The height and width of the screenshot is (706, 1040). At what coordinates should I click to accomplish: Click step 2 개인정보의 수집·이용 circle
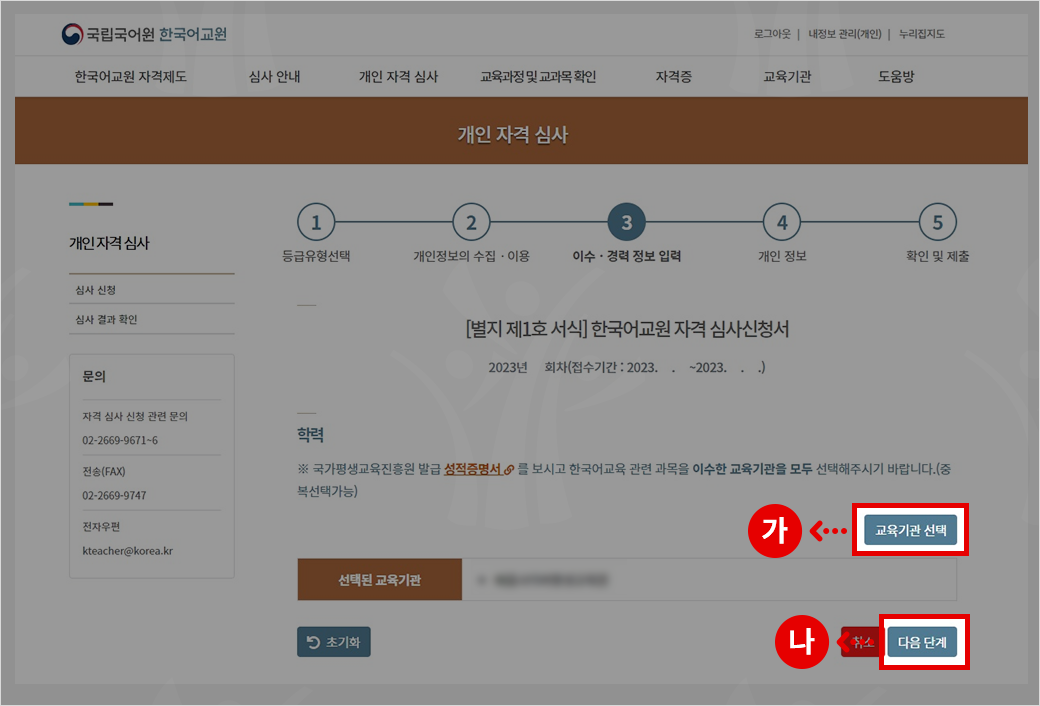tap(471, 223)
